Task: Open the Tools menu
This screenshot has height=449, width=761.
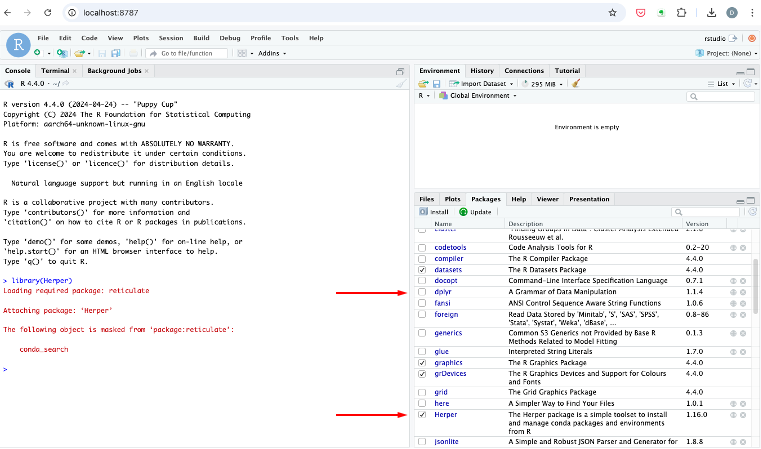Action: coord(290,38)
